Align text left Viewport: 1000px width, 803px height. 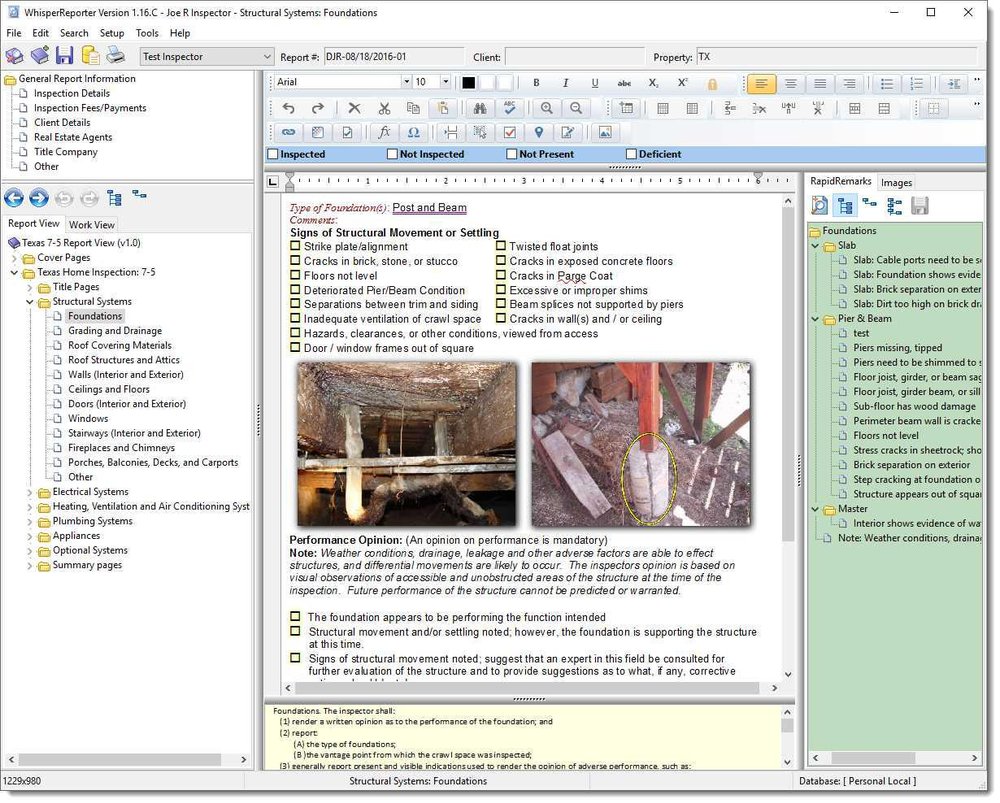(x=761, y=84)
